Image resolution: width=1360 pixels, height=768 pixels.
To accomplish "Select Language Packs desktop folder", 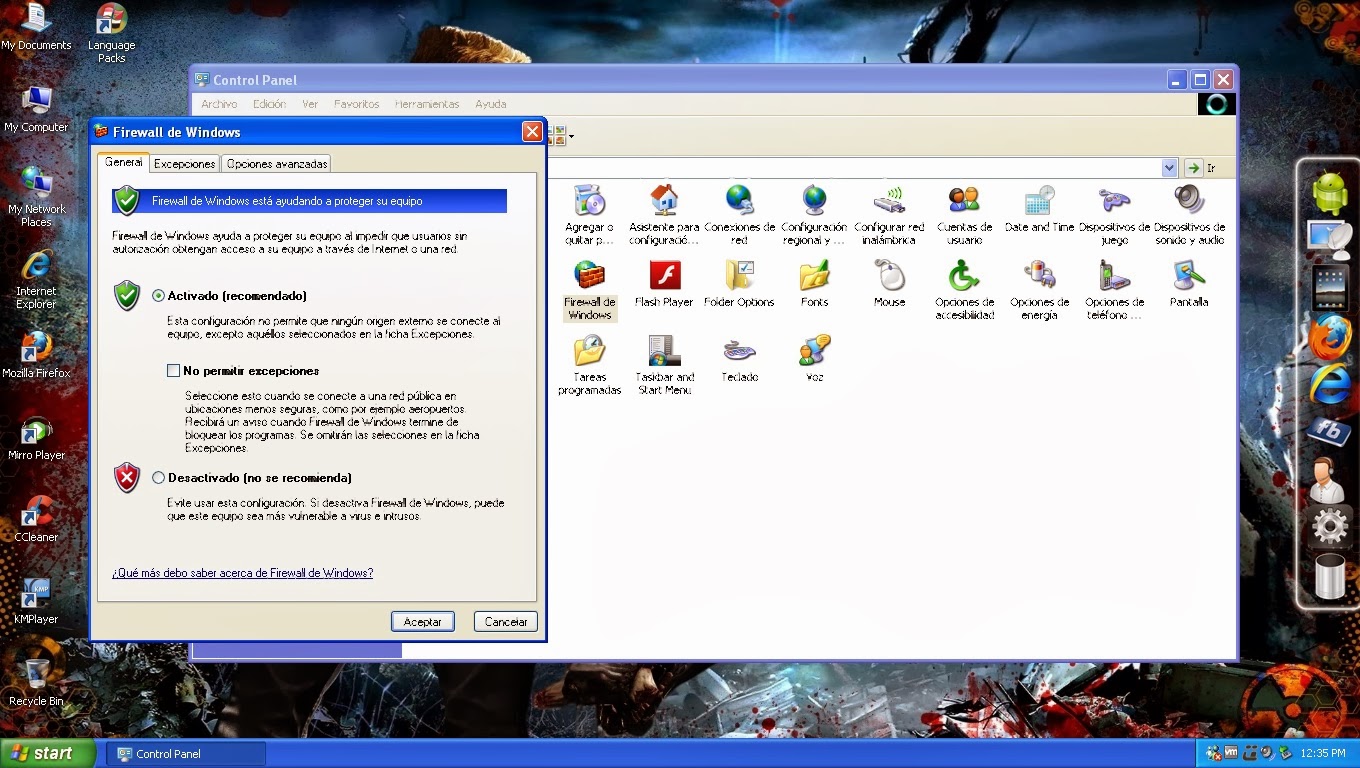I will click(x=111, y=33).
